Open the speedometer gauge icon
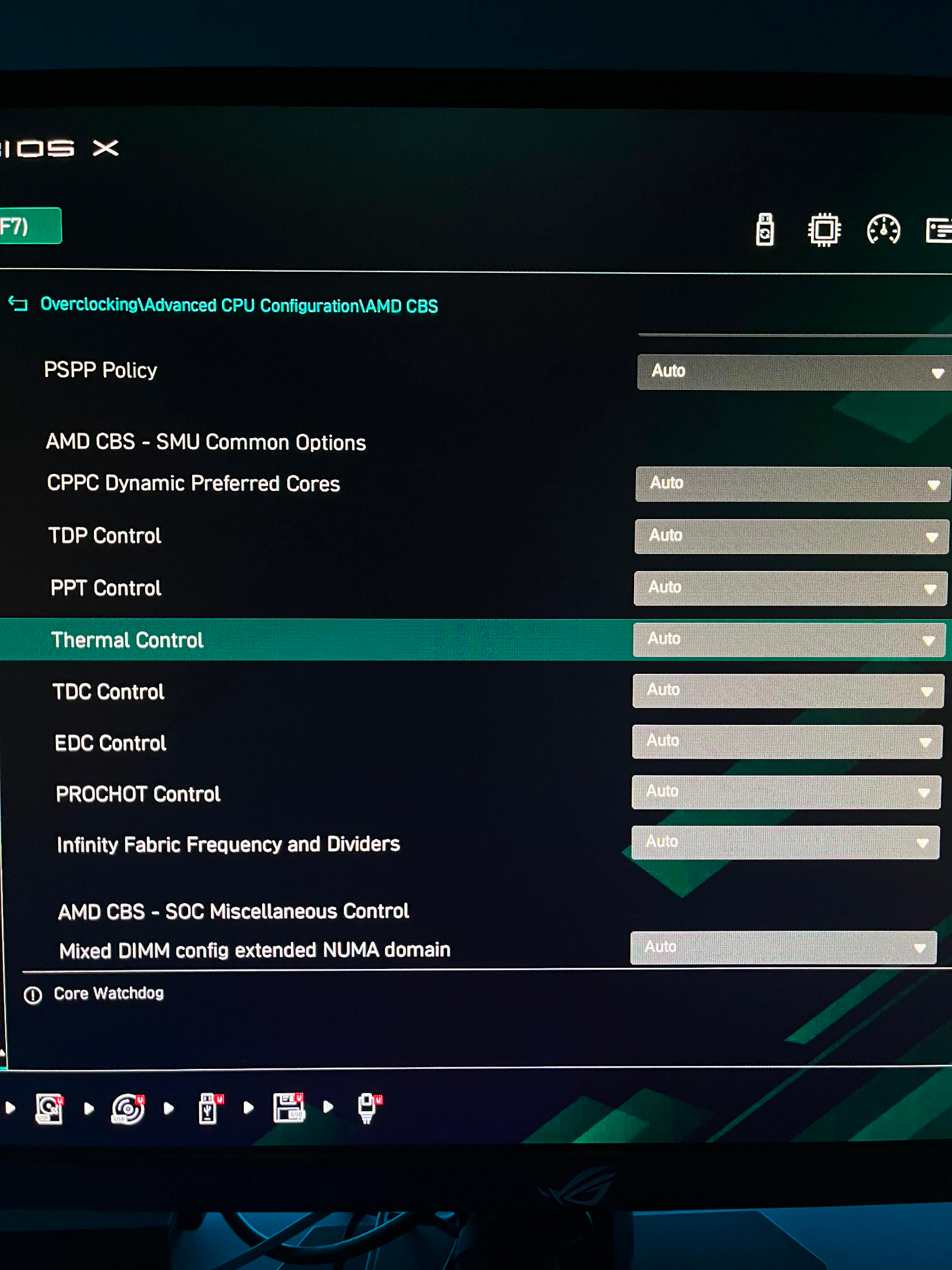Screen dimensions: 952x1270 coord(883,229)
